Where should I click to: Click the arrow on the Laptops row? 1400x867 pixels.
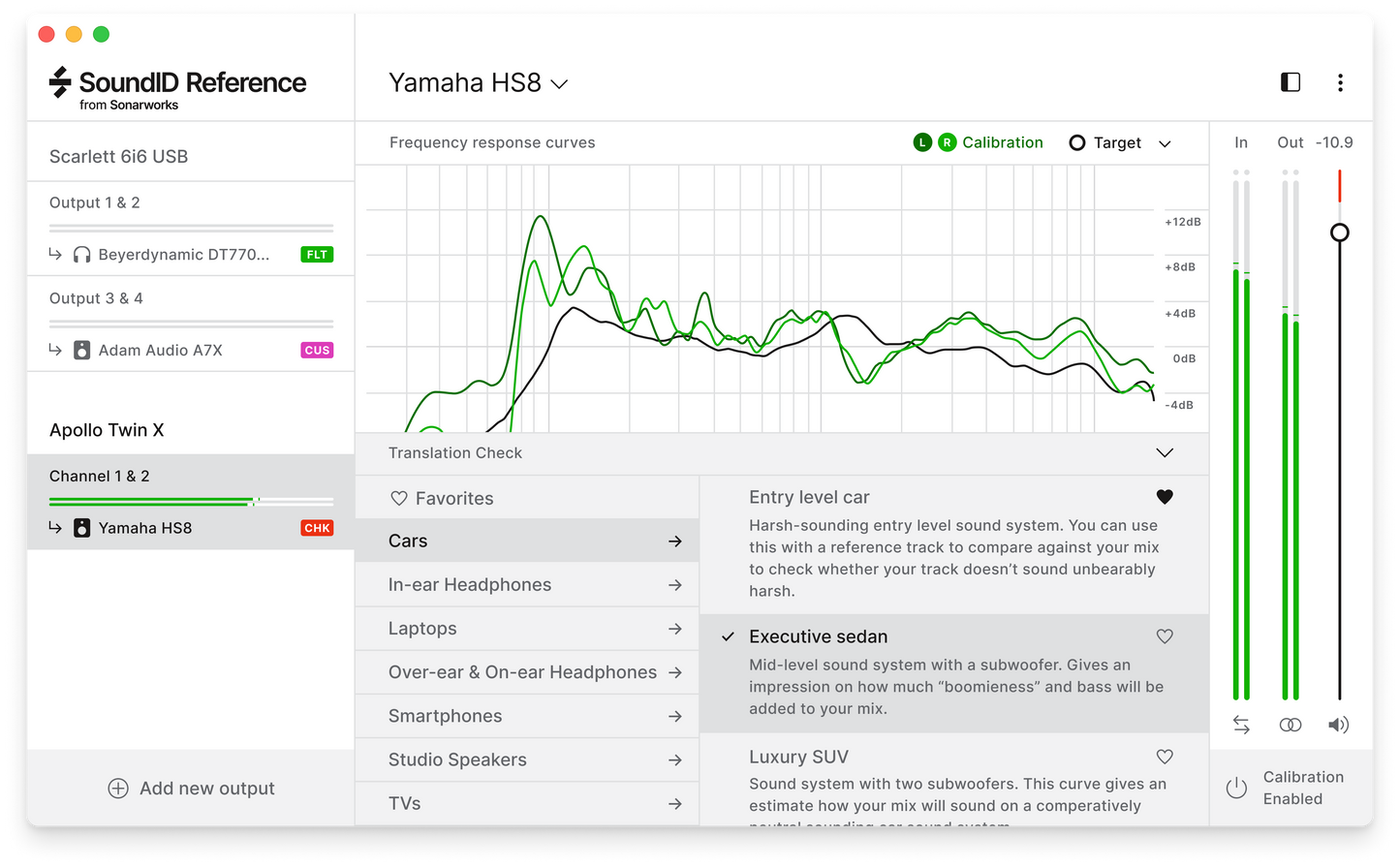(x=675, y=629)
